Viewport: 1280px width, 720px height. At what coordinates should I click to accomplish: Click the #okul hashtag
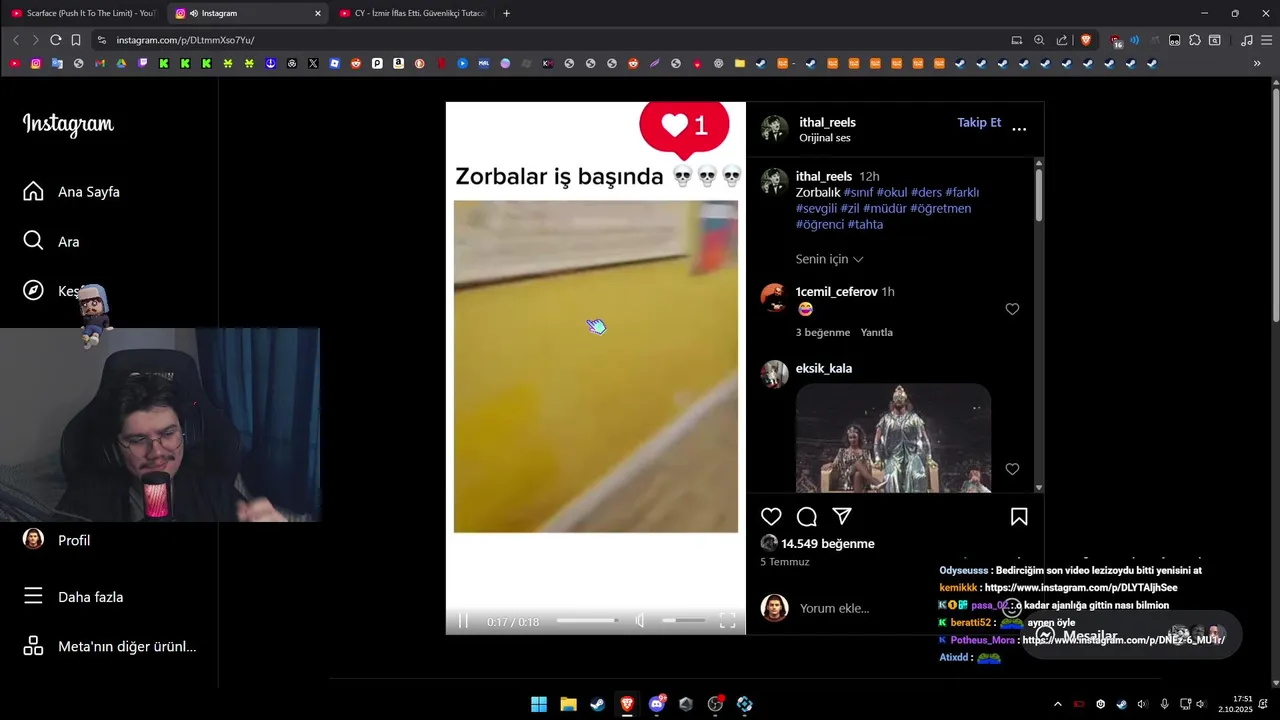(x=892, y=192)
